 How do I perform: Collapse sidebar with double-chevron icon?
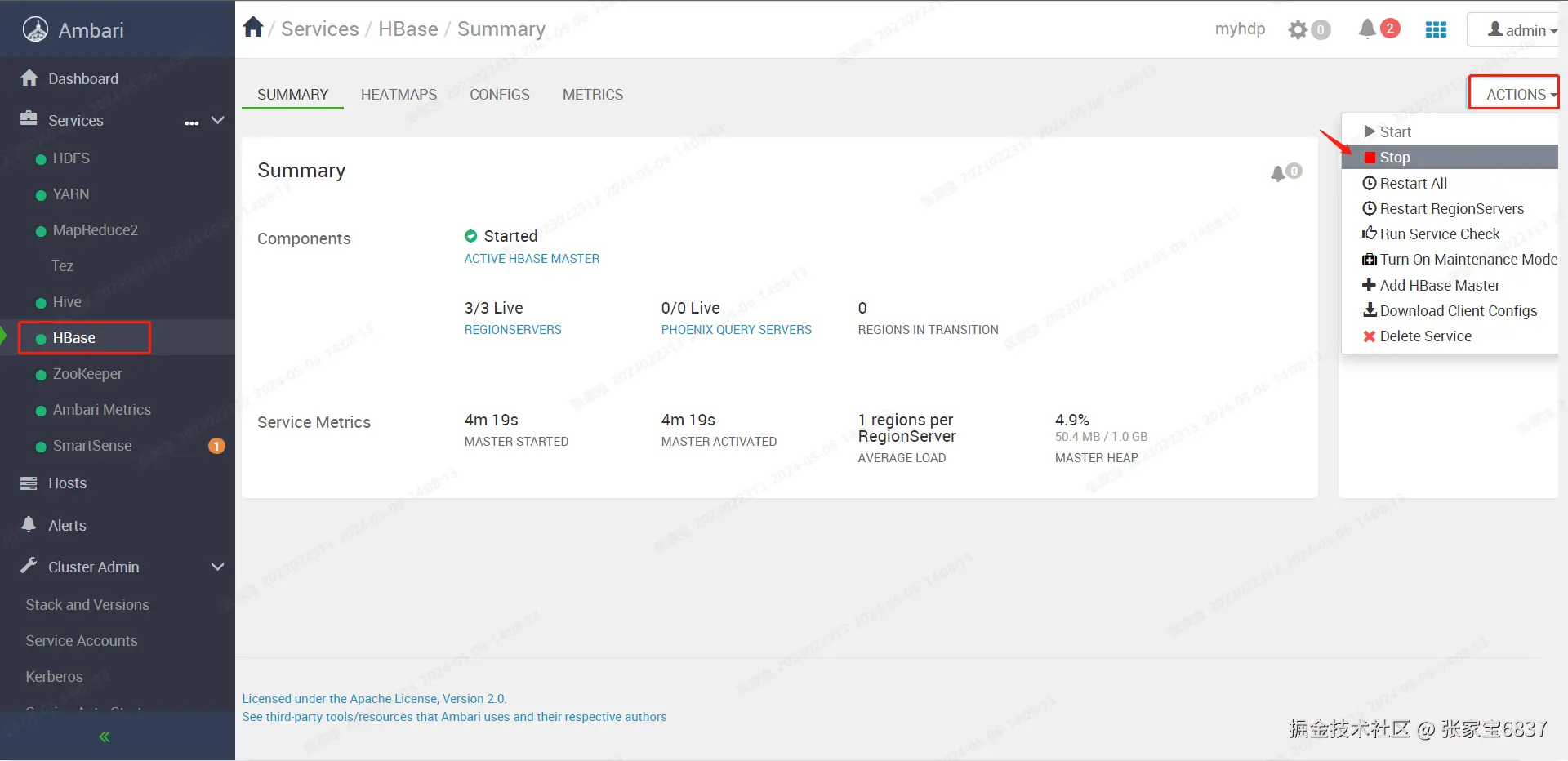click(105, 737)
